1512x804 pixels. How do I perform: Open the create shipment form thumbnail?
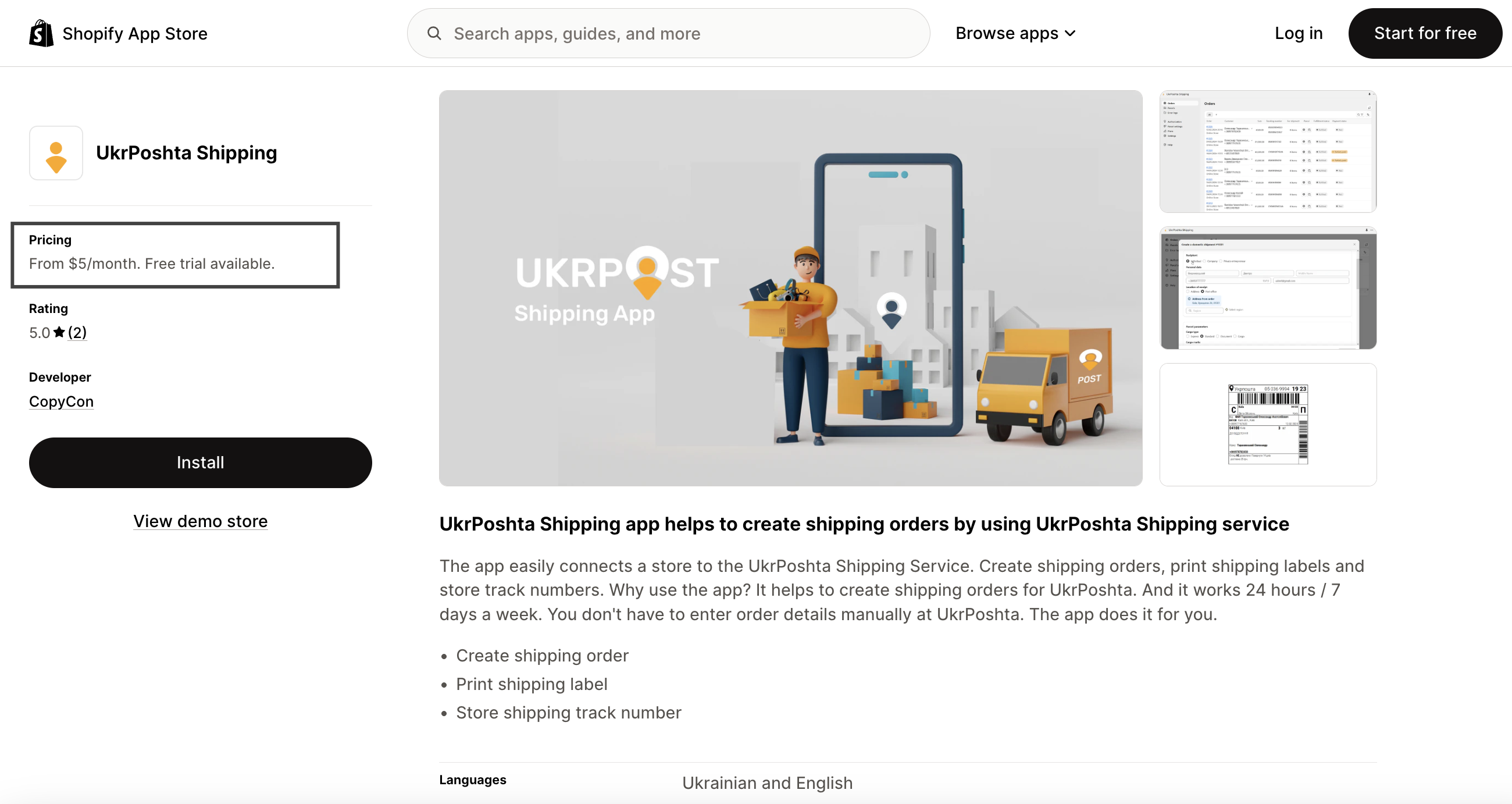1268,288
